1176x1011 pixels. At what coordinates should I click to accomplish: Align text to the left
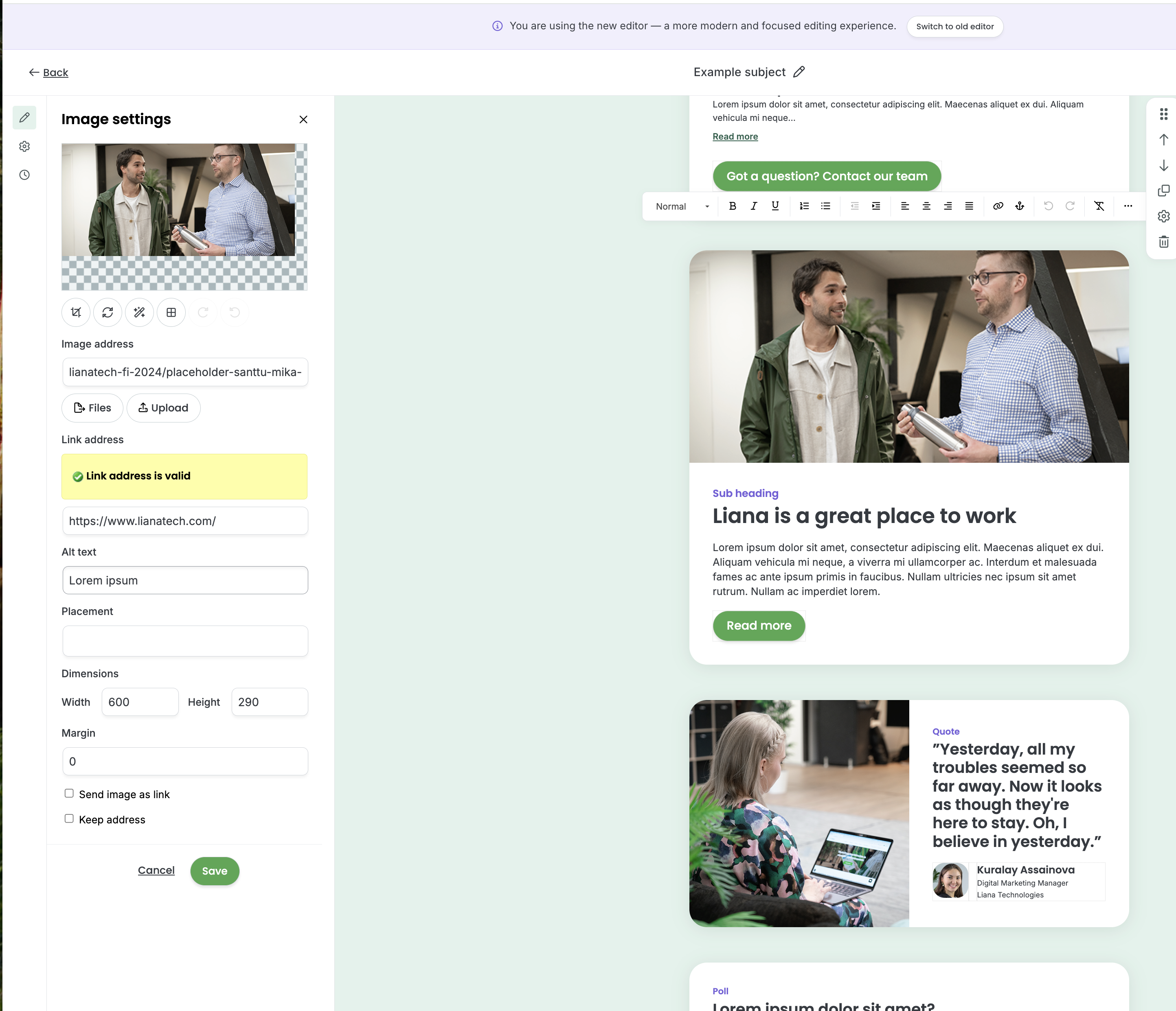point(905,206)
